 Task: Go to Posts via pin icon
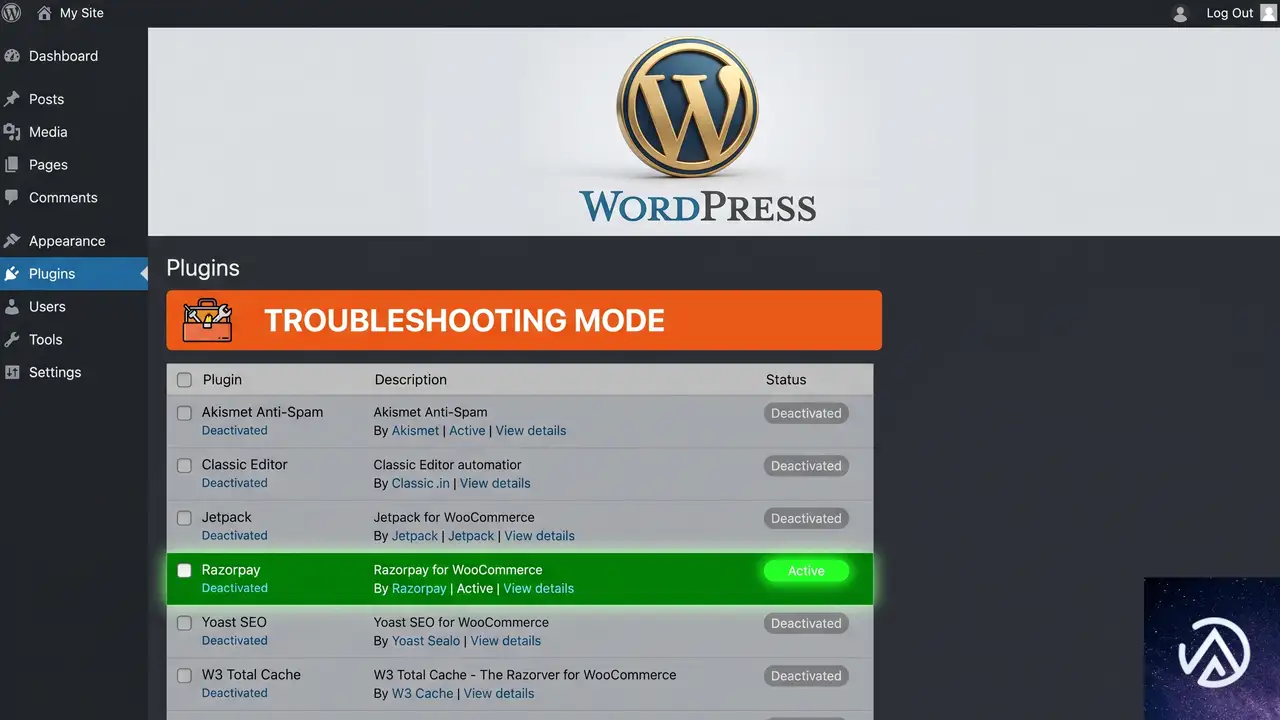(12, 99)
